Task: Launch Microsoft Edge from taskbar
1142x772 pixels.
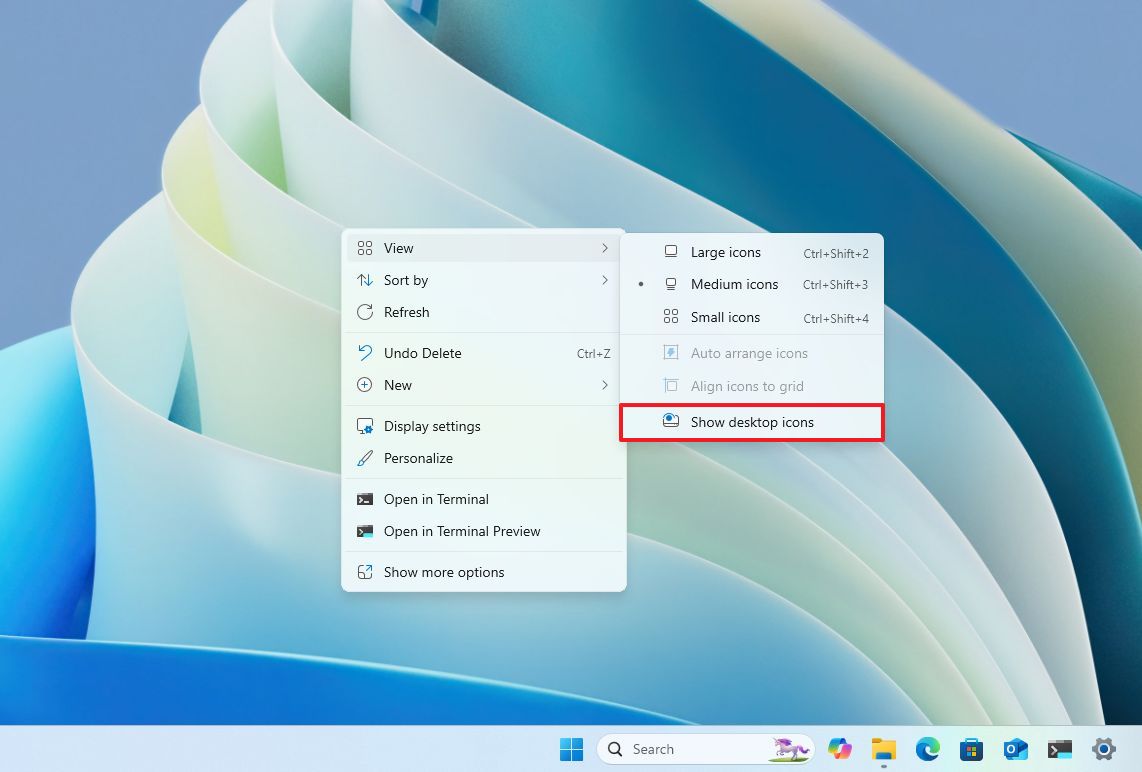Action: click(x=928, y=749)
